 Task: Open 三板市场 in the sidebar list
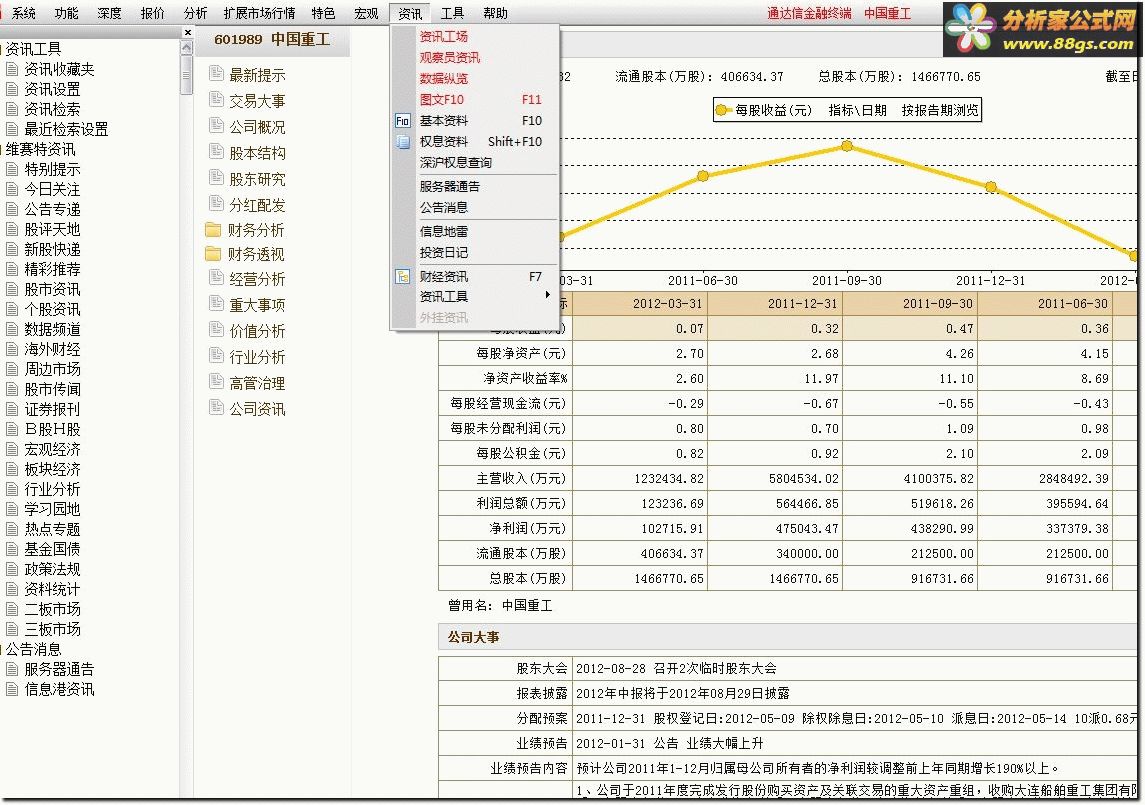(x=52, y=629)
